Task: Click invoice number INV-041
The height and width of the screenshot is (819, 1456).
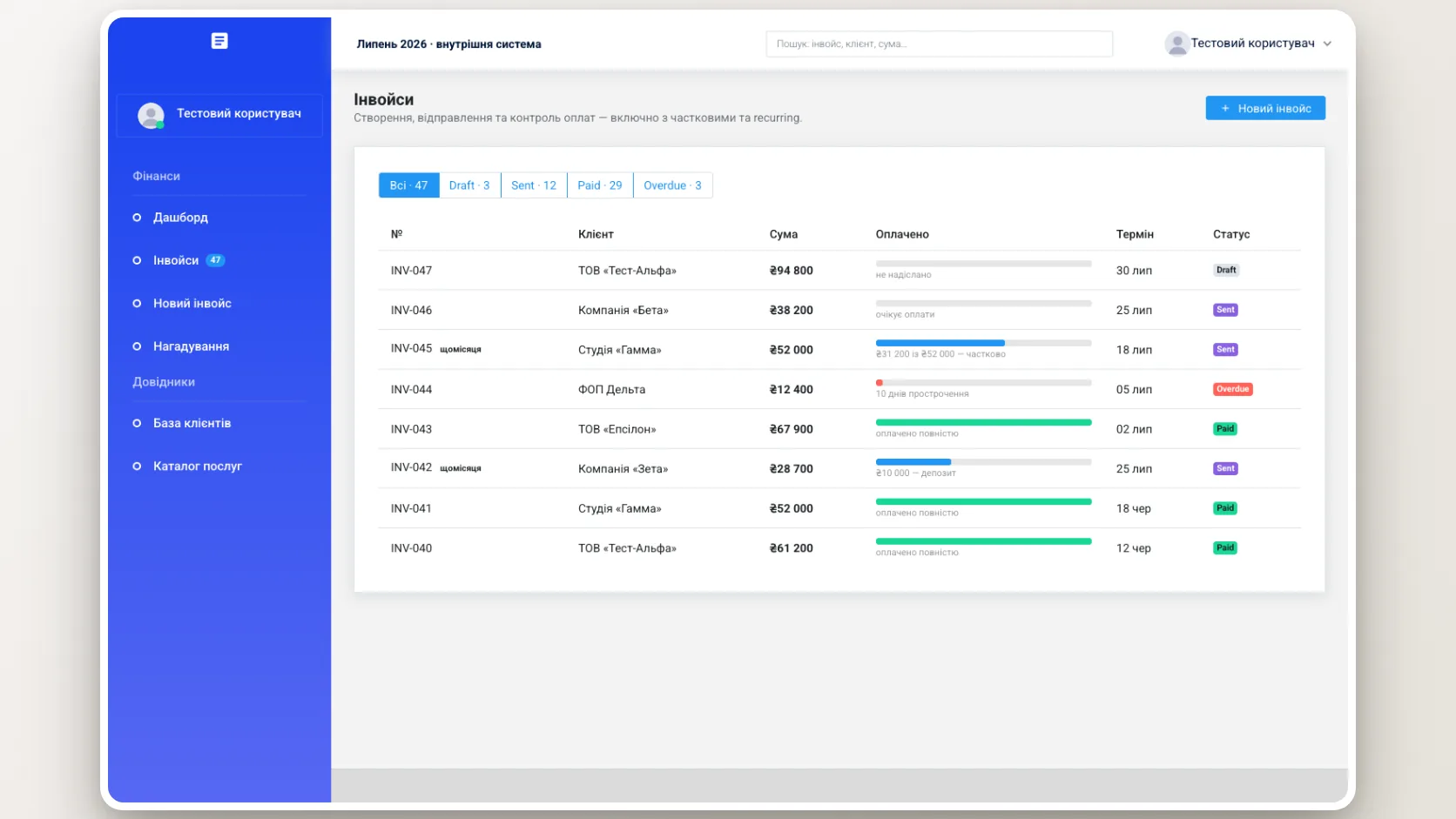Action: [411, 508]
